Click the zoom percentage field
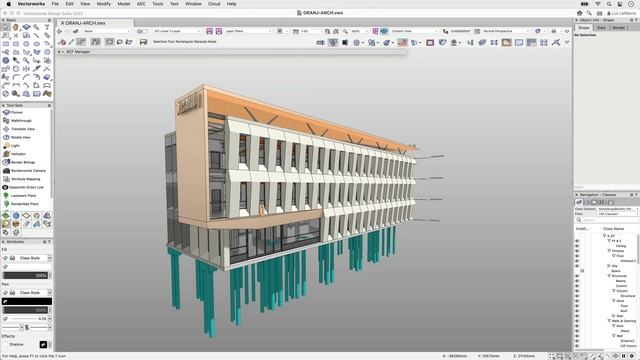 pyautogui.click(x=359, y=31)
